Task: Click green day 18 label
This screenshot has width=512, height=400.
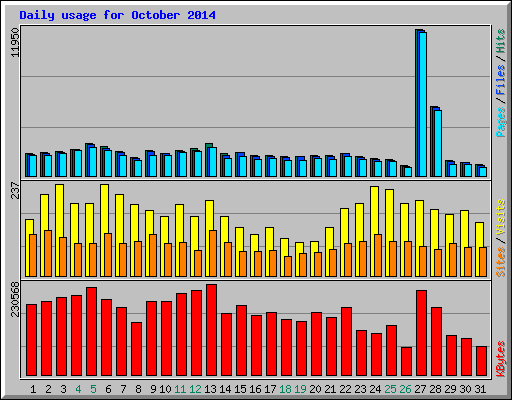Action: (x=285, y=389)
